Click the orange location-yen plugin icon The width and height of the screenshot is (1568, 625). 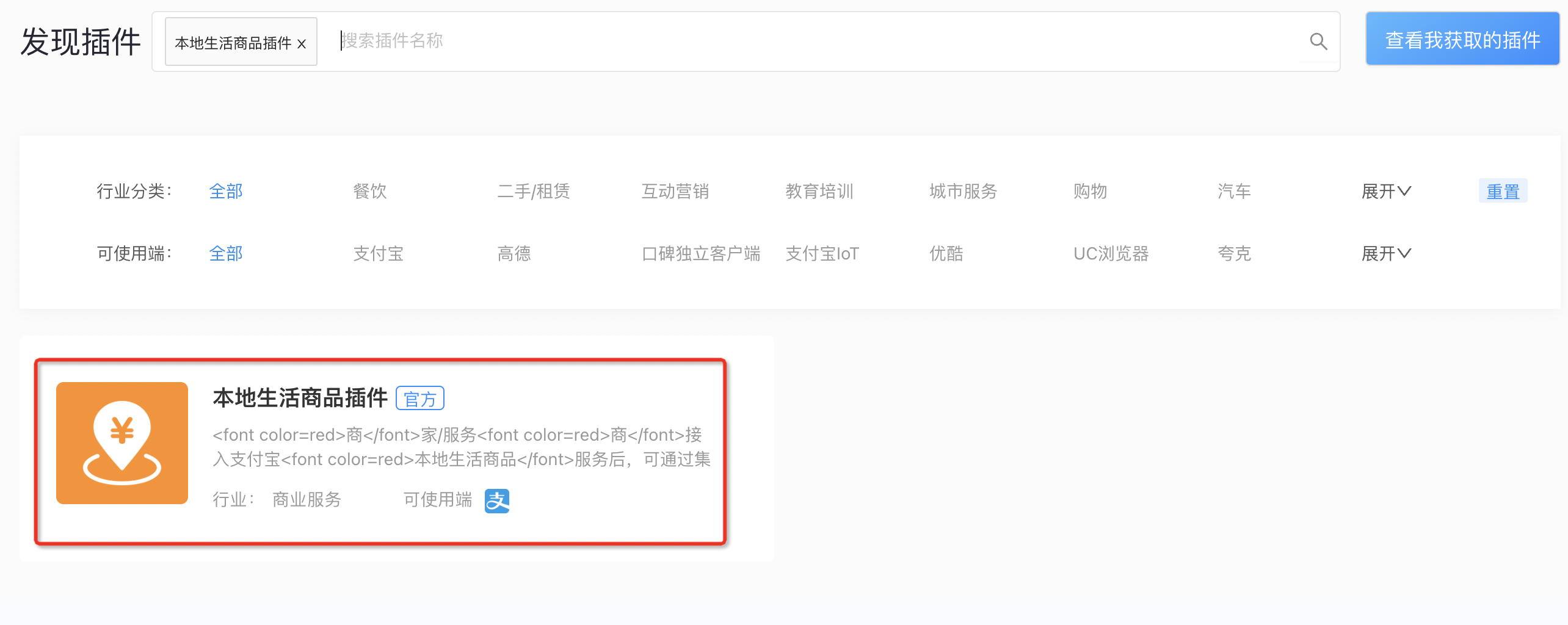click(x=122, y=443)
